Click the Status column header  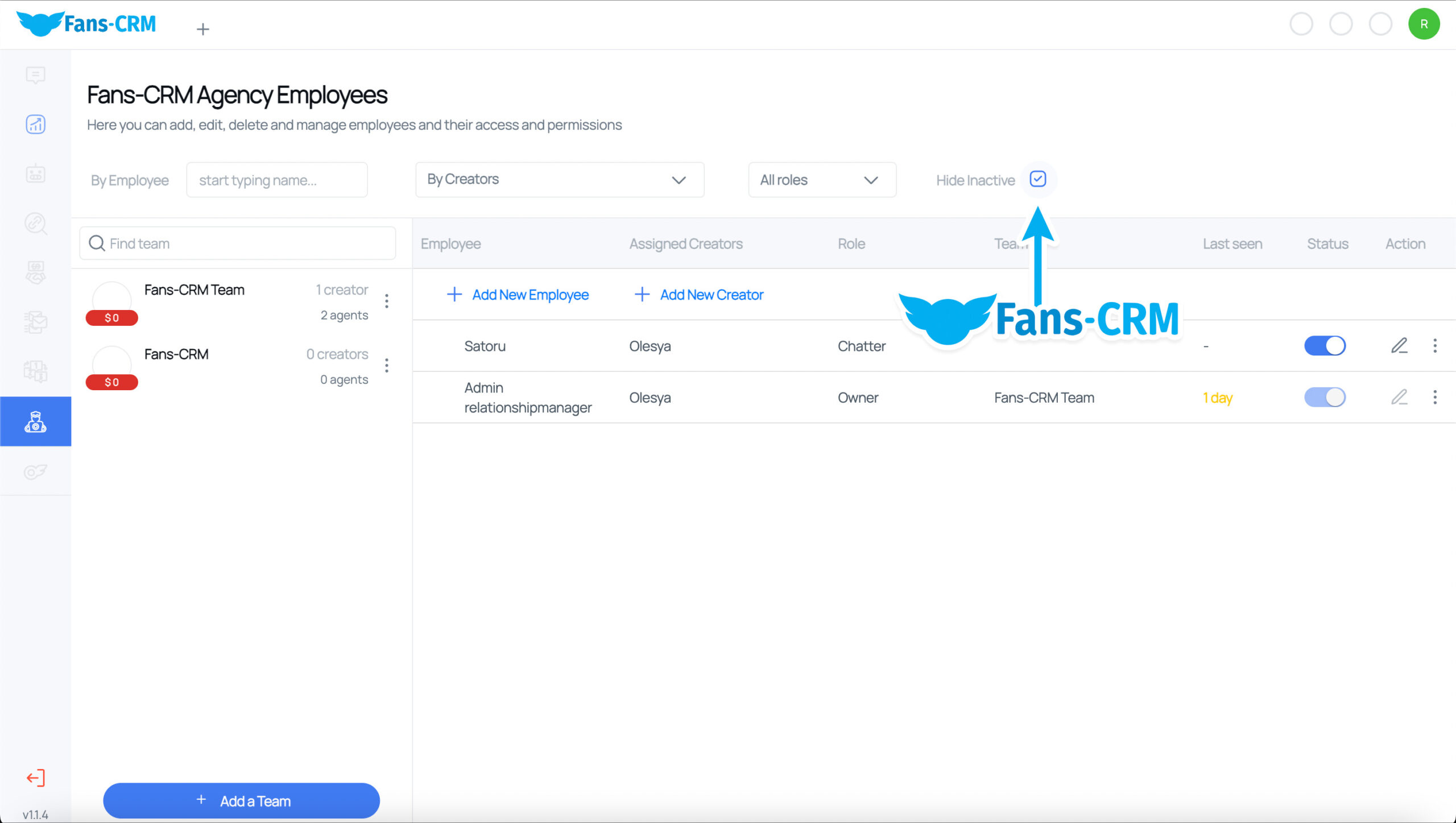coord(1327,243)
